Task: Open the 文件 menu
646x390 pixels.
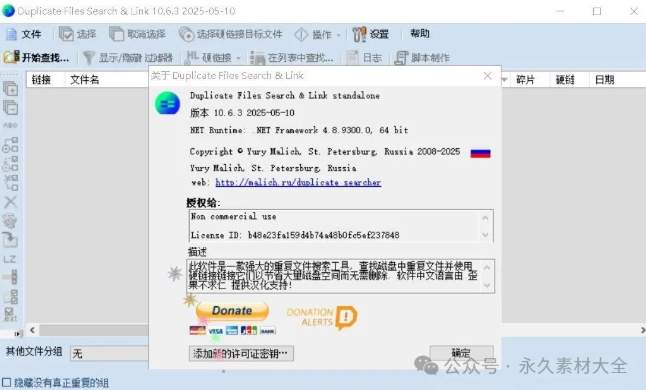Action: [23, 34]
